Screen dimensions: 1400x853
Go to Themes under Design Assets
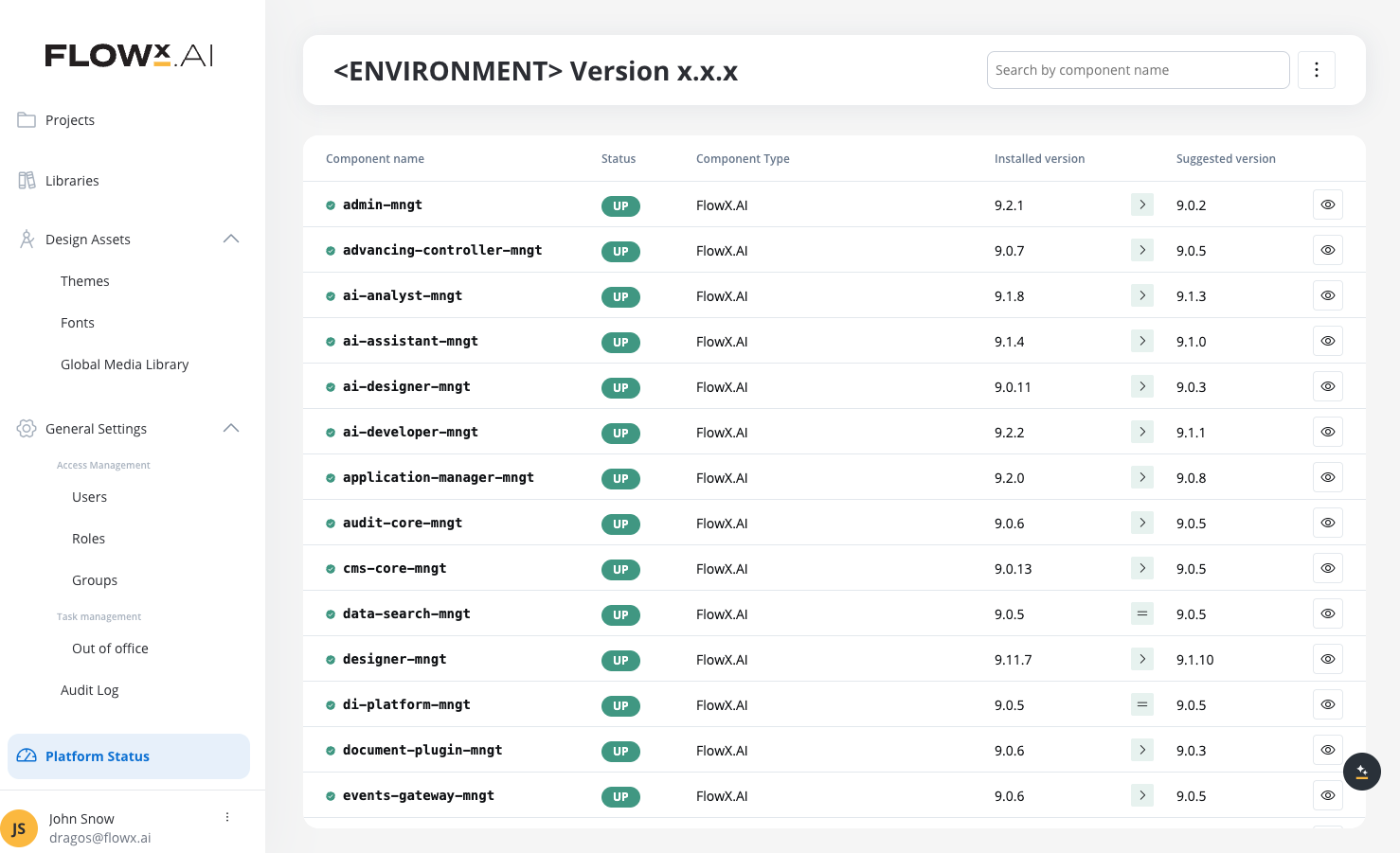85,281
